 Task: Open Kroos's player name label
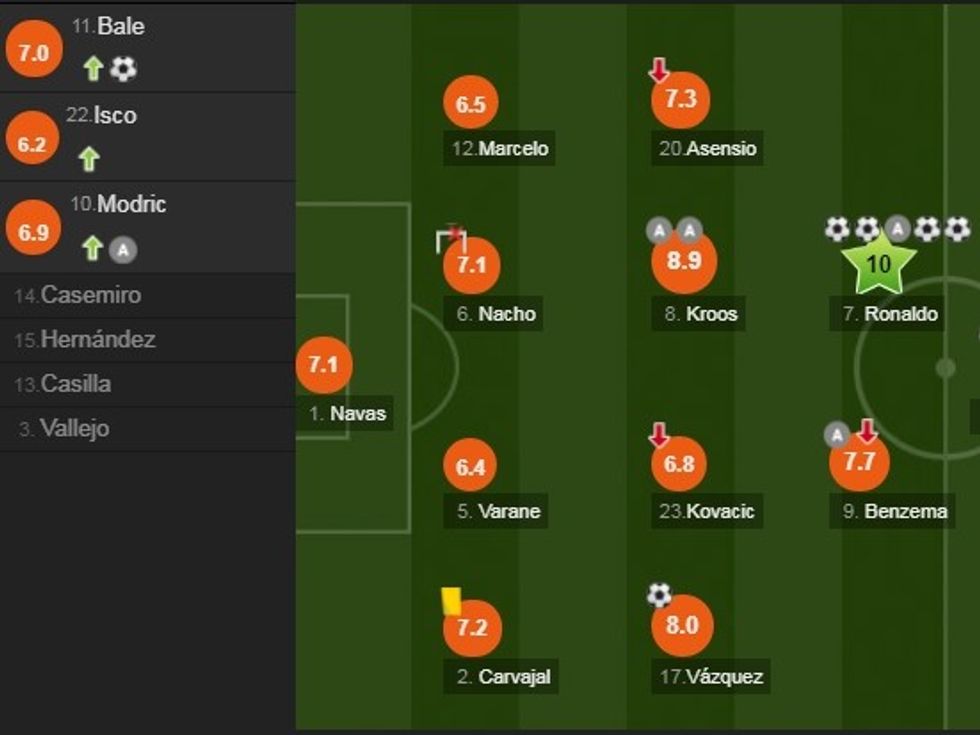[701, 314]
